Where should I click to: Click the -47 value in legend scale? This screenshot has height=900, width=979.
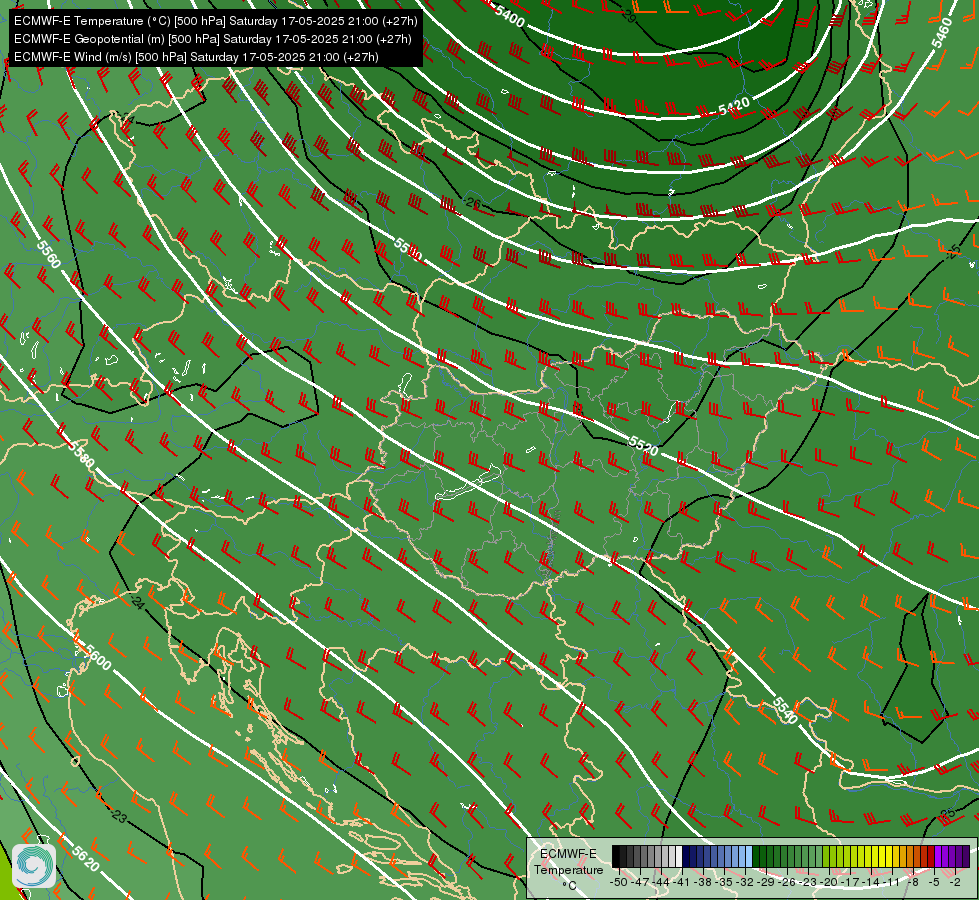click(640, 882)
